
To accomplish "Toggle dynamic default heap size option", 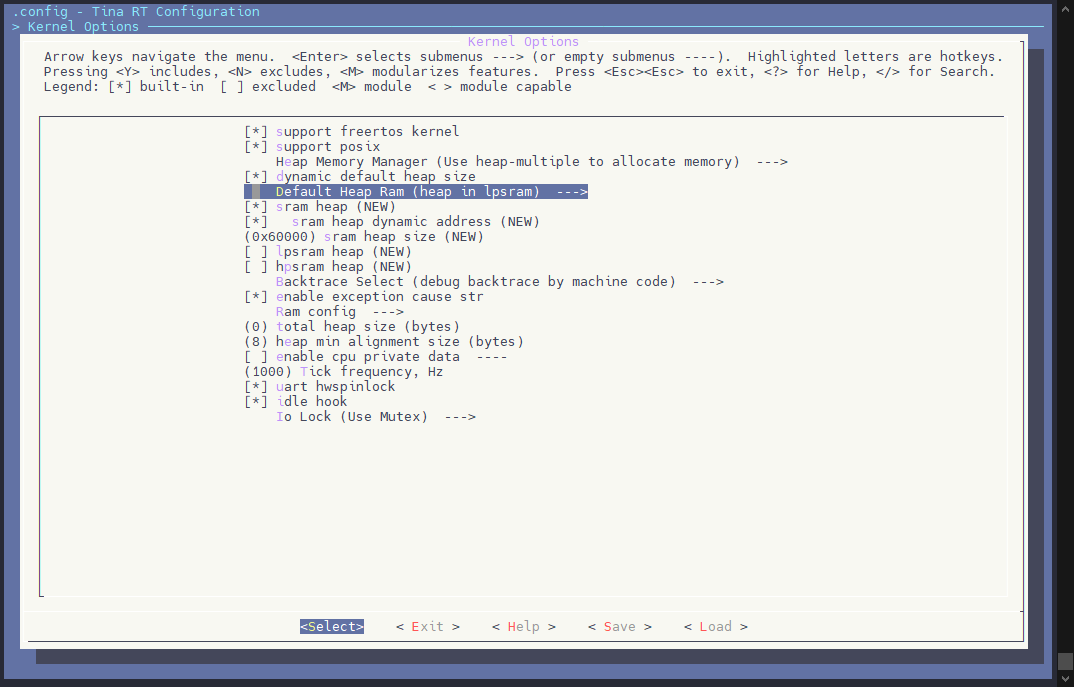I will pyautogui.click(x=256, y=176).
